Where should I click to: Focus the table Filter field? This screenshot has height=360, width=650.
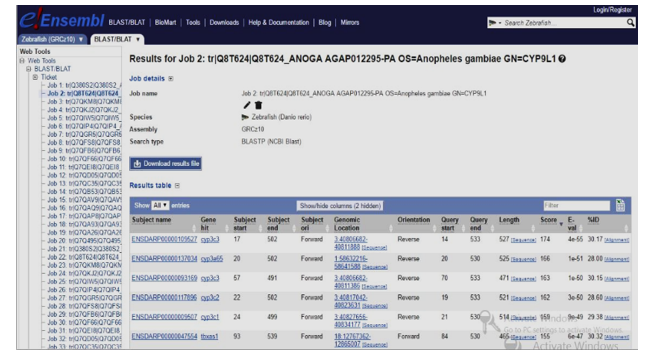577,205
